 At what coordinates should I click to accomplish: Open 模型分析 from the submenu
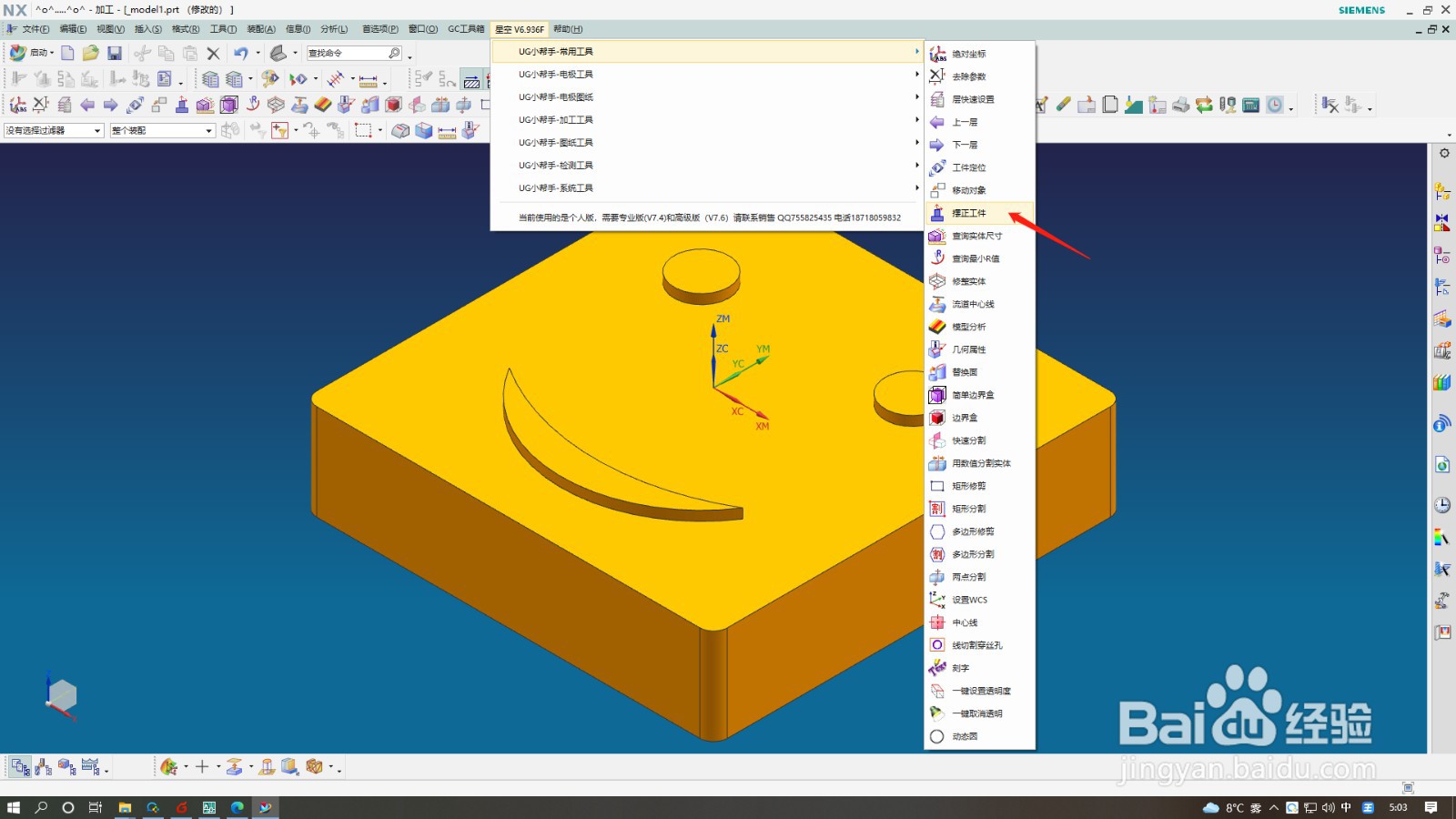(979, 327)
